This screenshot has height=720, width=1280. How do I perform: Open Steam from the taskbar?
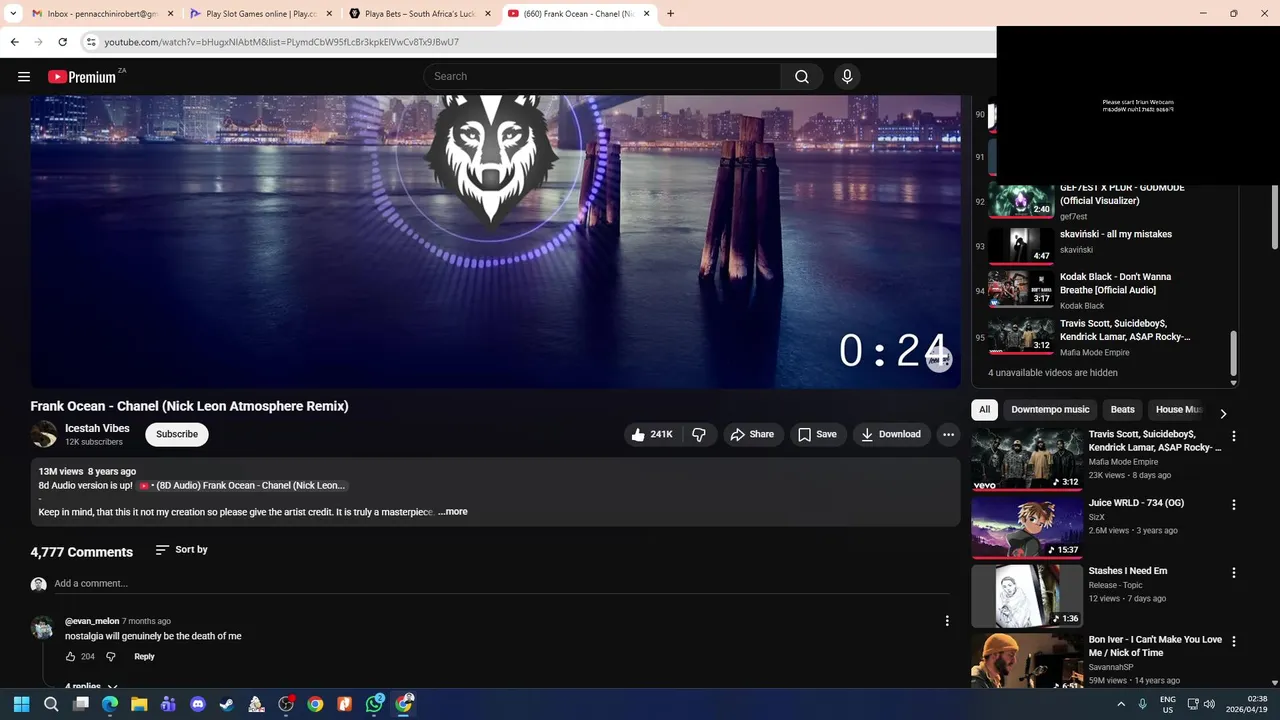click(227, 704)
